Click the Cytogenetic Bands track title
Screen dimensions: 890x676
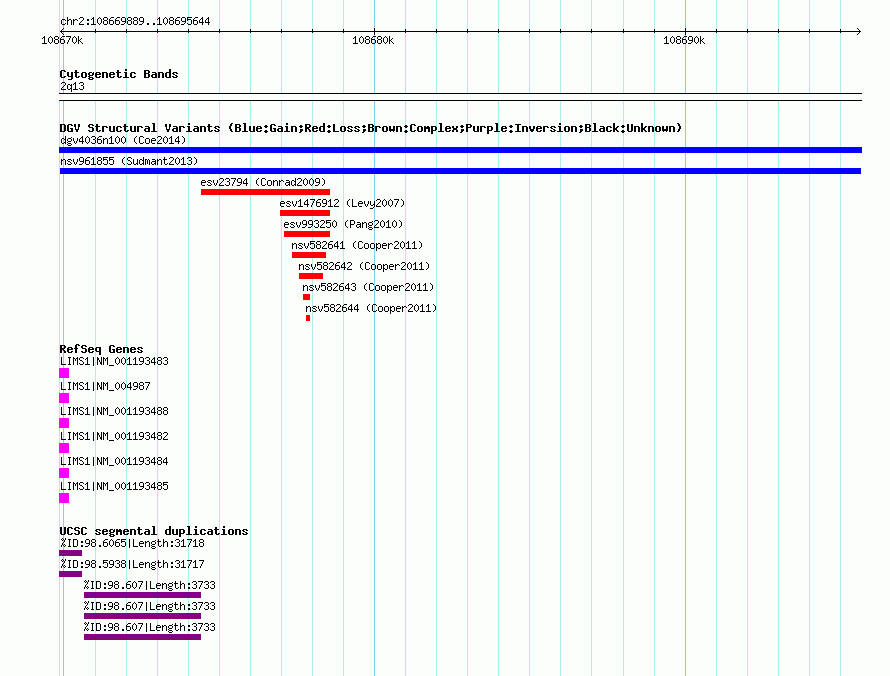[119, 74]
